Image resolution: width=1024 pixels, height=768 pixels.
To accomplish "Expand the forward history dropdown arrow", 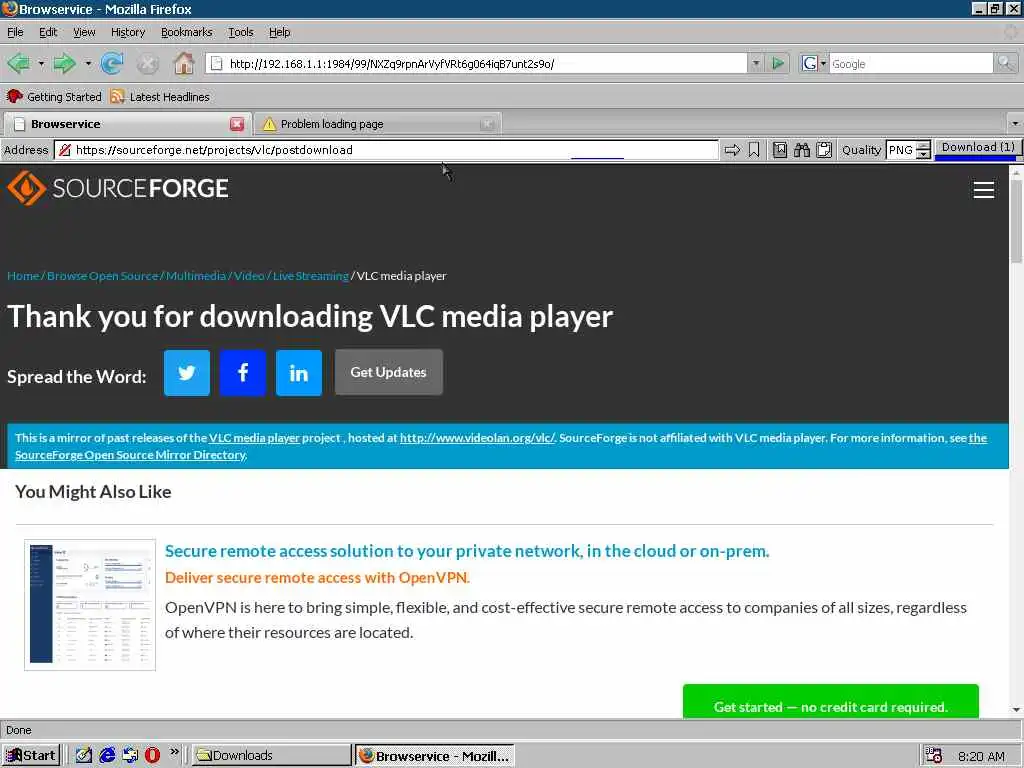I will (88, 63).
